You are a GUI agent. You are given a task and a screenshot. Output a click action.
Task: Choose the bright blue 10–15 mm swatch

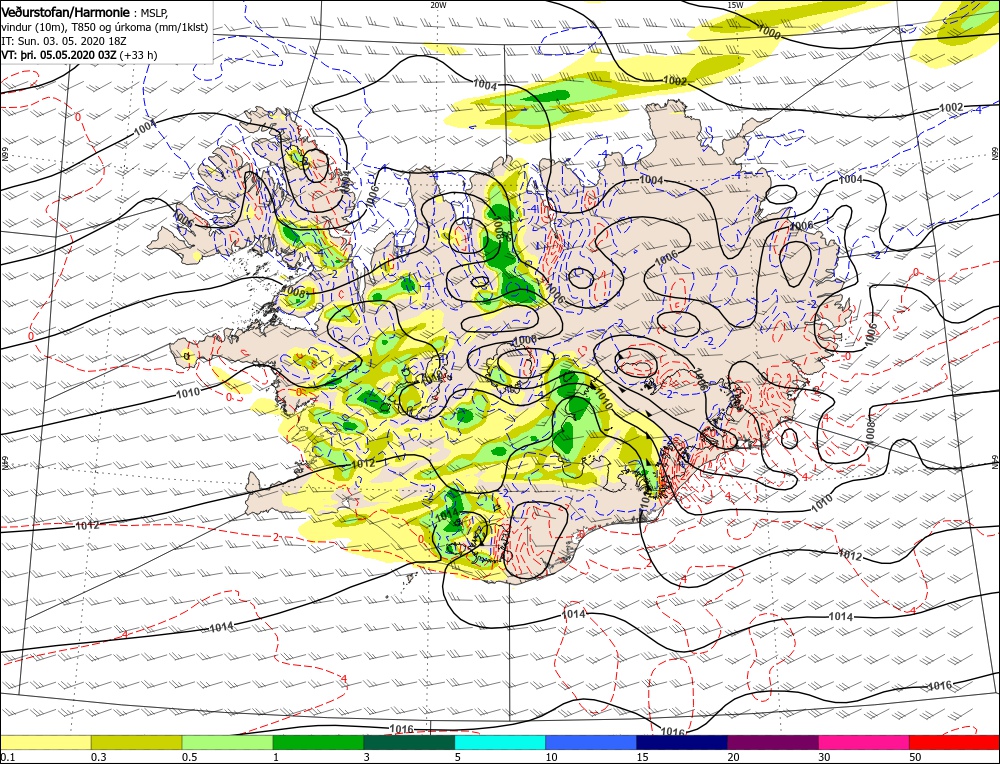(x=591, y=742)
